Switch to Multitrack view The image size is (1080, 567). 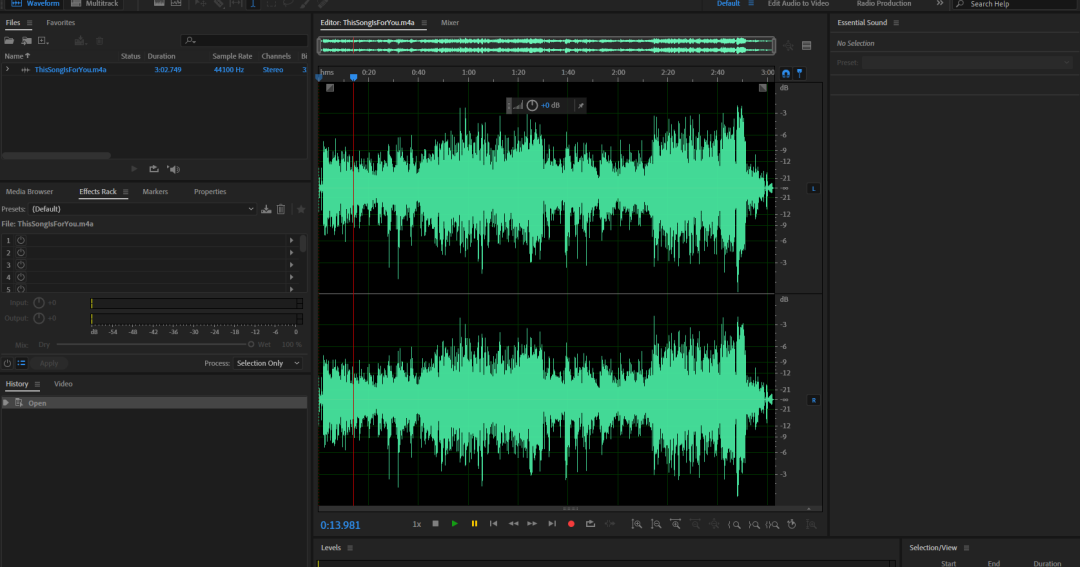pos(94,3)
